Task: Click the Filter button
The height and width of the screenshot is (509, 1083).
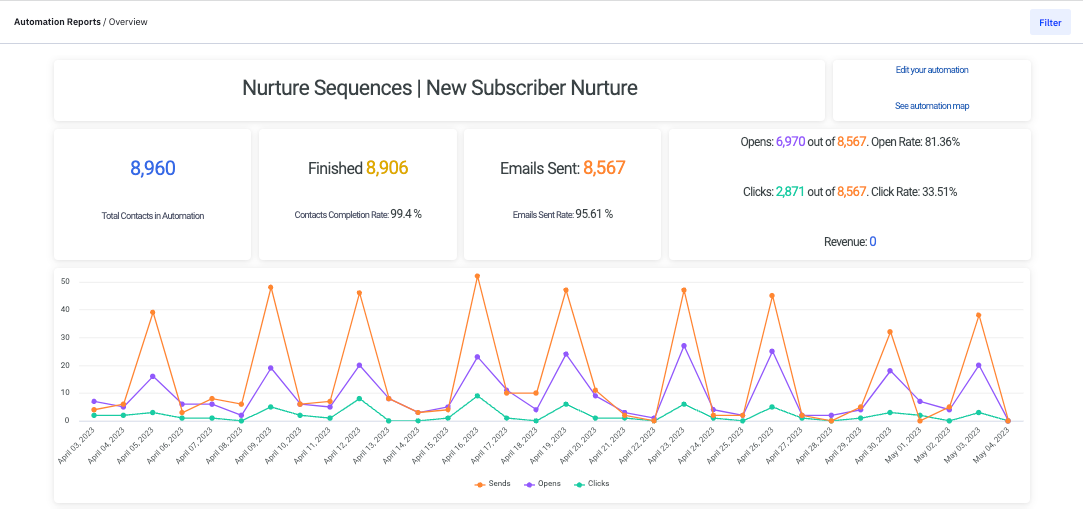Action: 1050,22
